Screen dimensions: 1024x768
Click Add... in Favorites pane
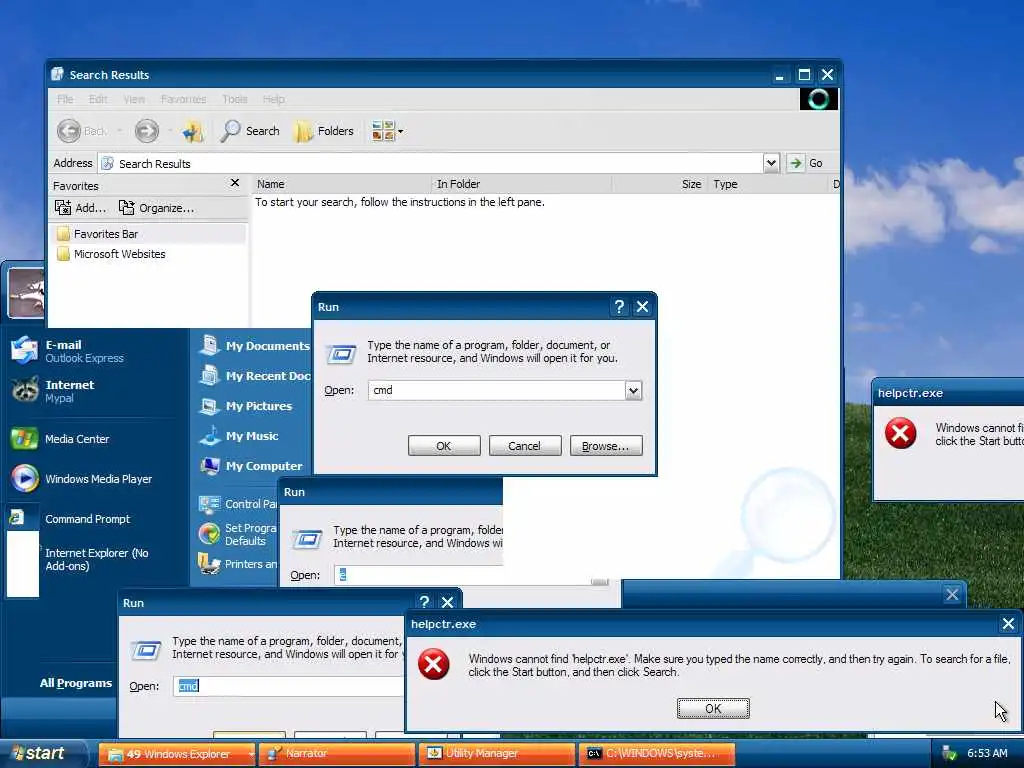click(80, 208)
